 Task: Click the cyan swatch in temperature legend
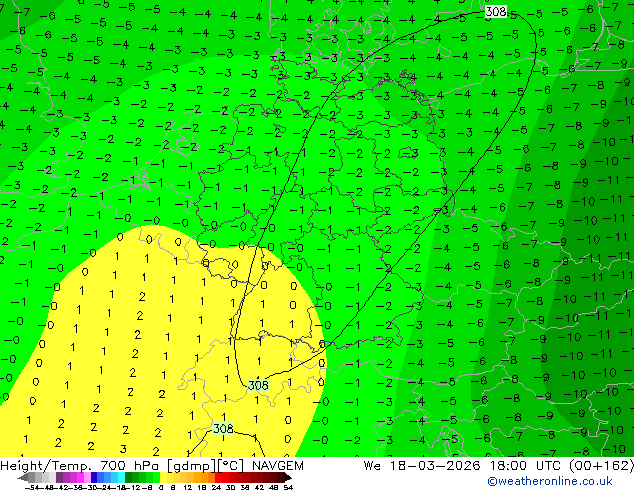tap(121, 477)
